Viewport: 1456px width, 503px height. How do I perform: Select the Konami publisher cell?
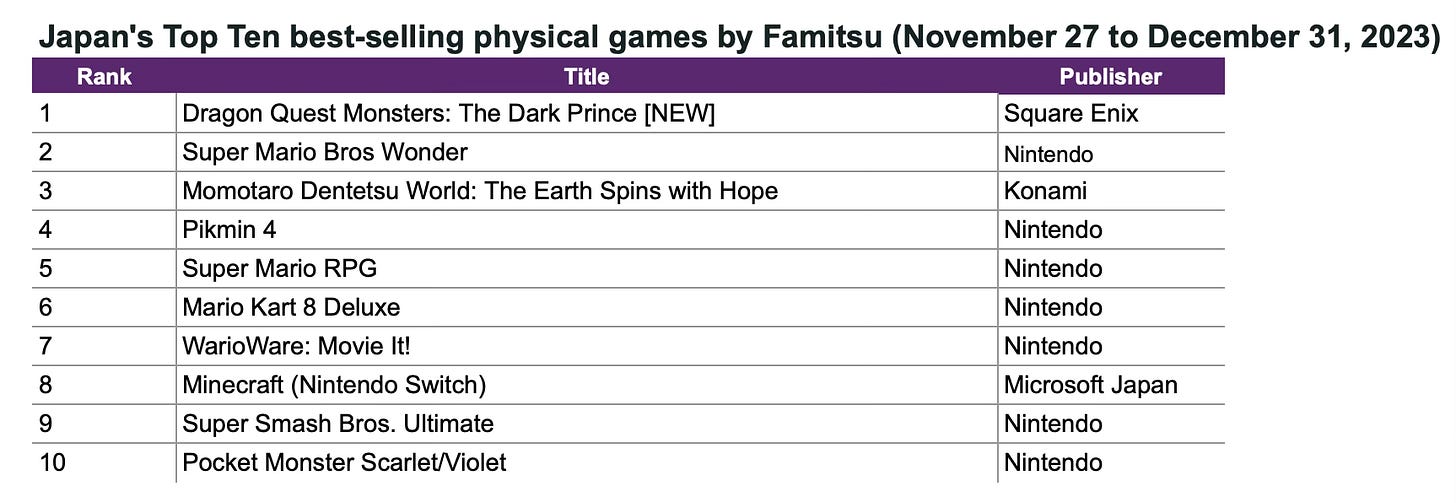click(x=1045, y=191)
